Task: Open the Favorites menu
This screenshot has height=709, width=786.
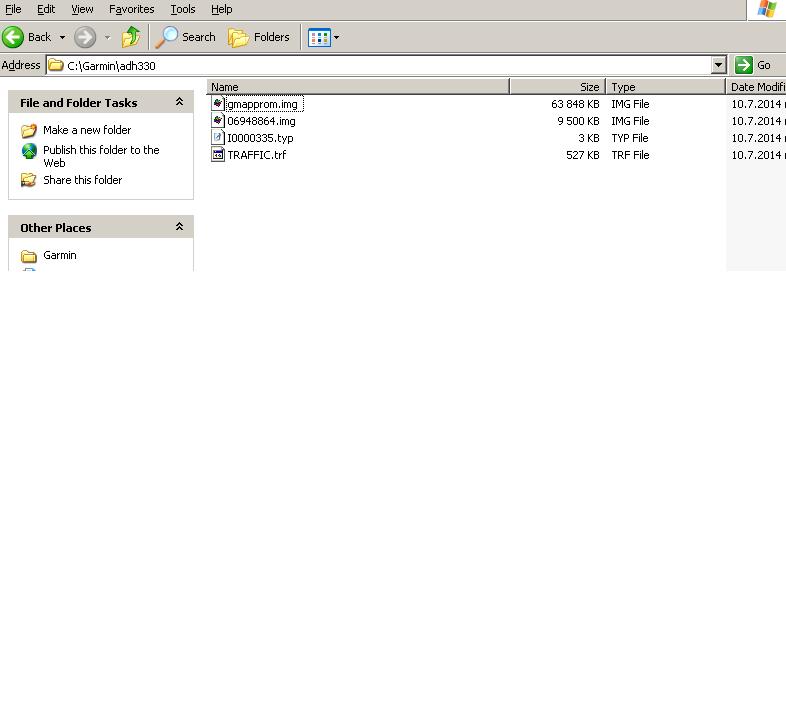Action: (x=131, y=9)
